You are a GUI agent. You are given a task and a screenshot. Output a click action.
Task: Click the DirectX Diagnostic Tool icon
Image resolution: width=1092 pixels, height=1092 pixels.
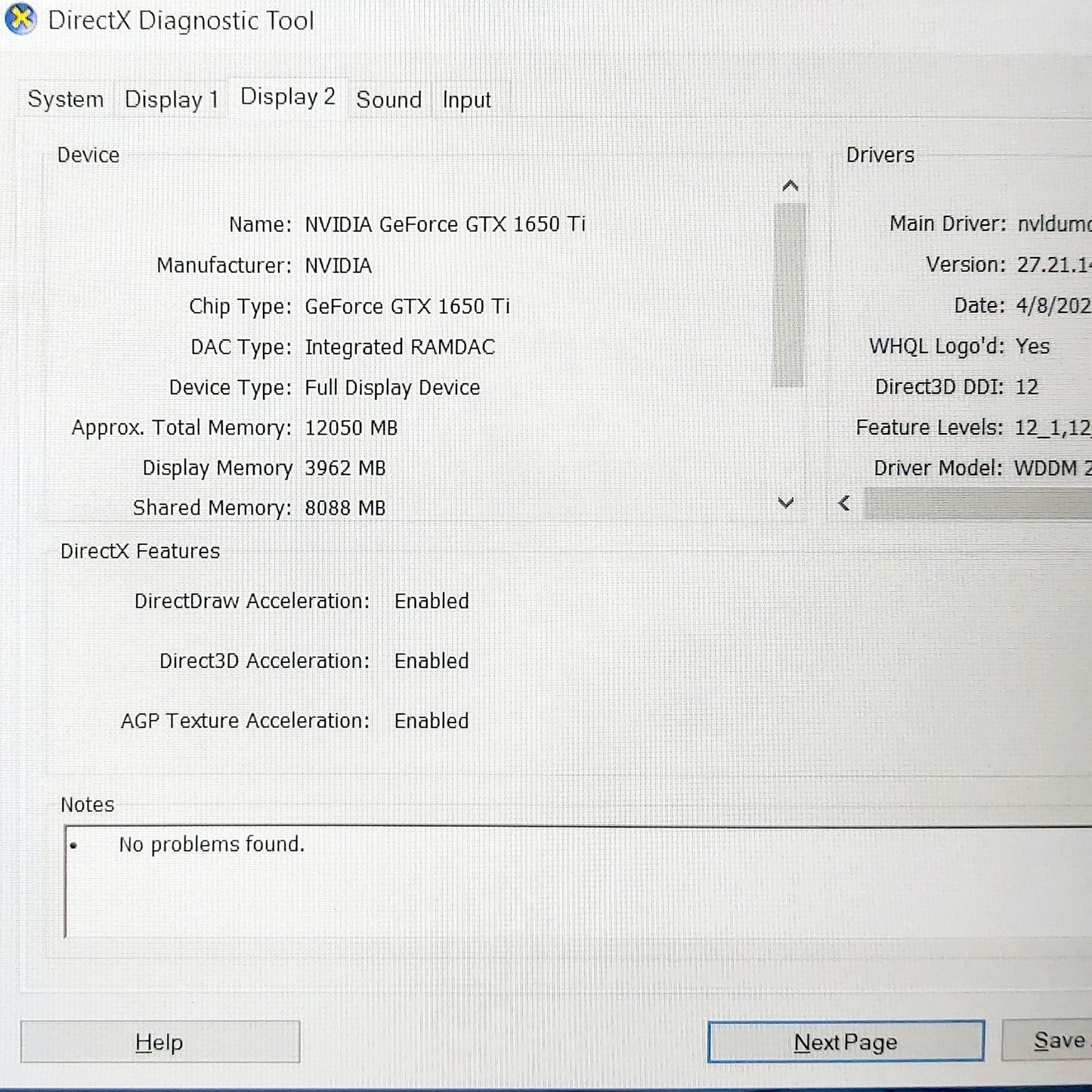point(21,21)
